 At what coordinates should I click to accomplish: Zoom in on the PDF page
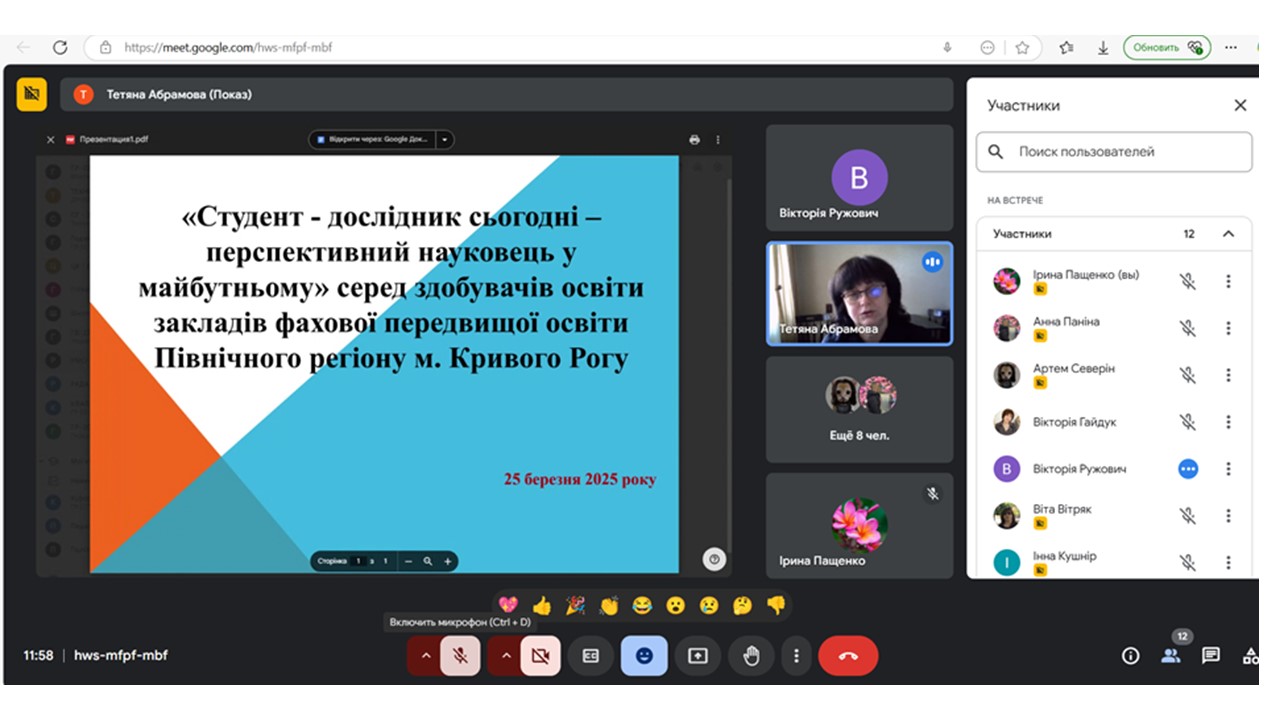[x=448, y=561]
